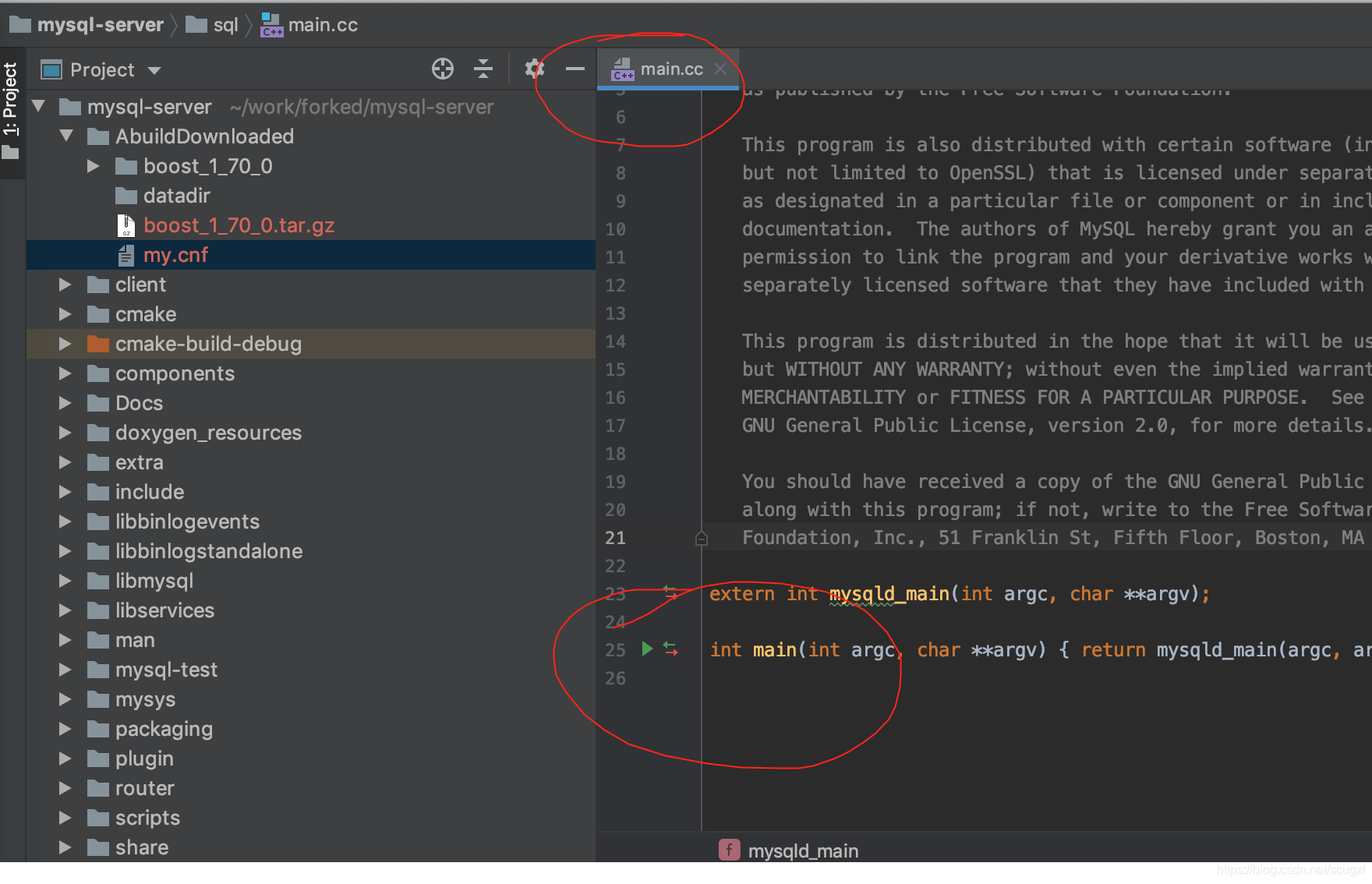Click the Collapse All icon in the Project panel

tap(483, 69)
